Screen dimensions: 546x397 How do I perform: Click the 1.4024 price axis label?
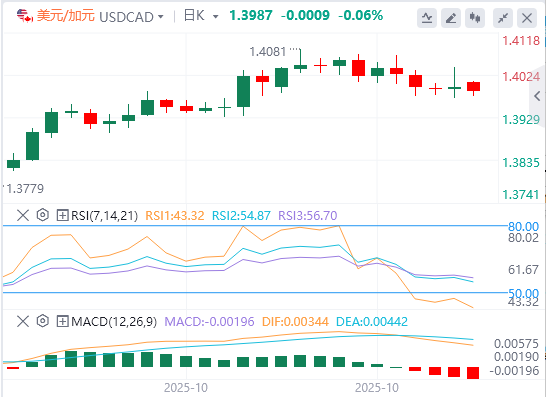pyautogui.click(x=521, y=77)
